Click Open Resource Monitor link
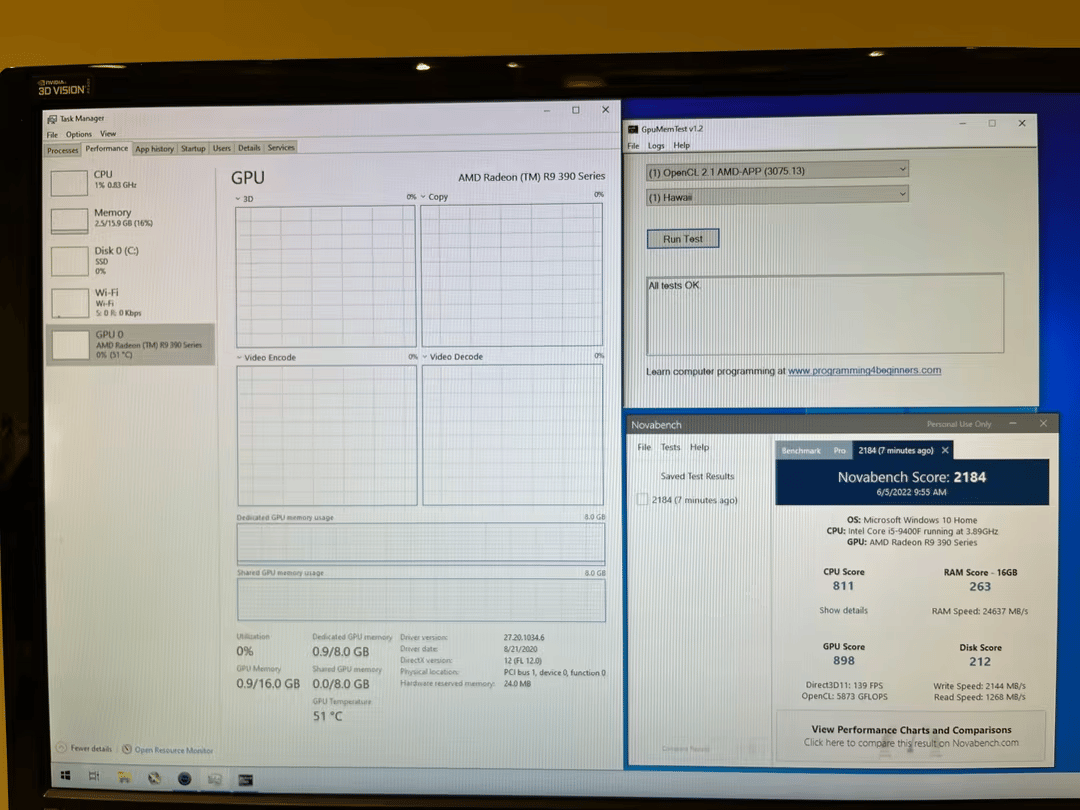The width and height of the screenshot is (1080, 810). tap(173, 750)
